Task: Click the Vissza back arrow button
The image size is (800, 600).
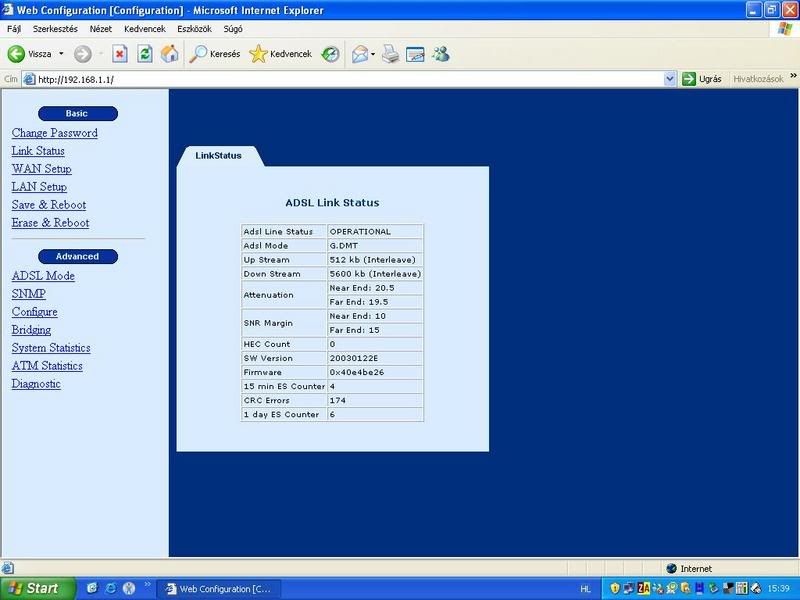Action: [30, 54]
